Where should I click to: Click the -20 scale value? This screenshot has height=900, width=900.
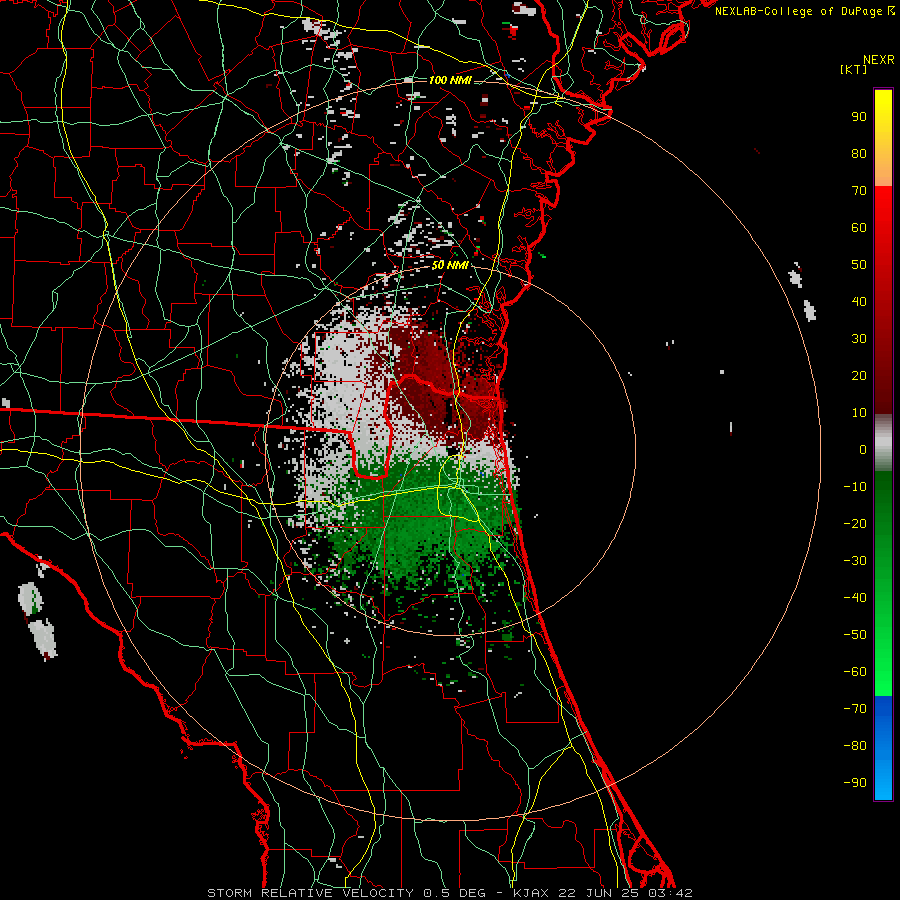855,523
